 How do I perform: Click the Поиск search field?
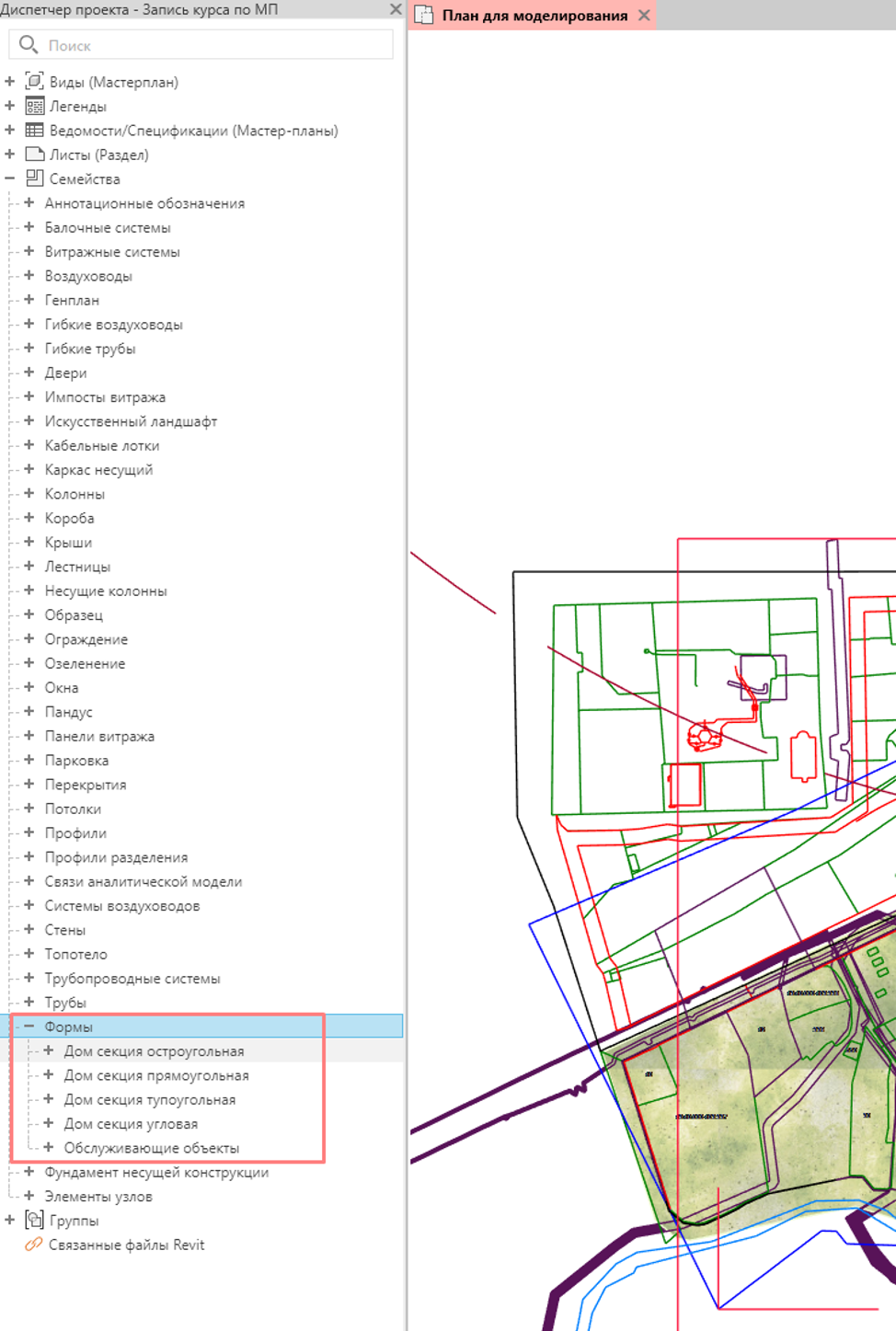coord(201,44)
